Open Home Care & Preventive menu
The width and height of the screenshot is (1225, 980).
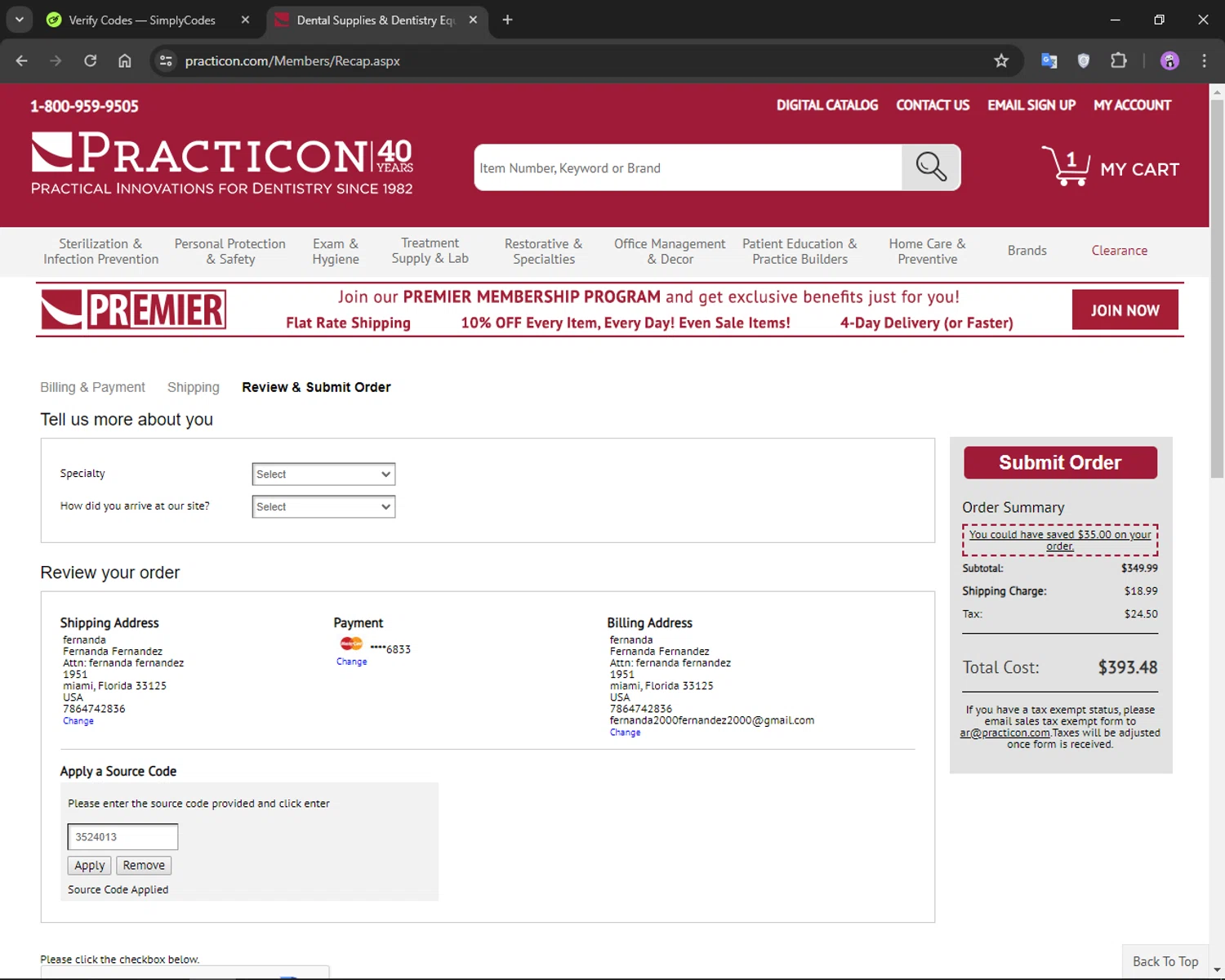(927, 251)
